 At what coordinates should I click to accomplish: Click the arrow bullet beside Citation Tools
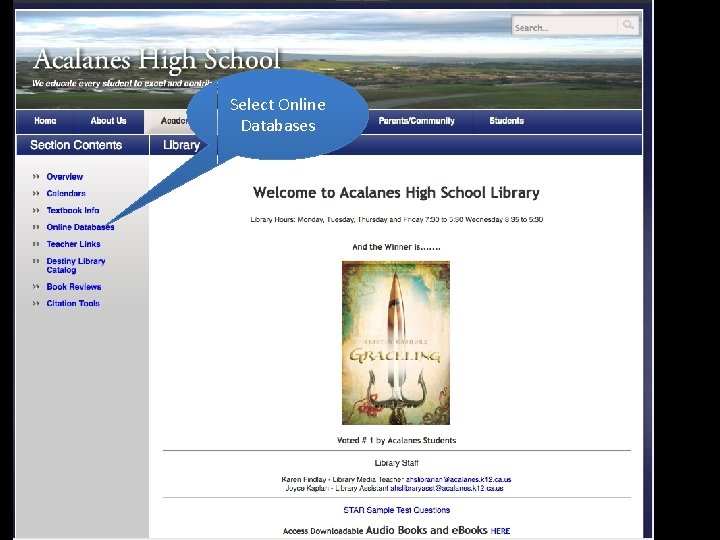click(36, 304)
